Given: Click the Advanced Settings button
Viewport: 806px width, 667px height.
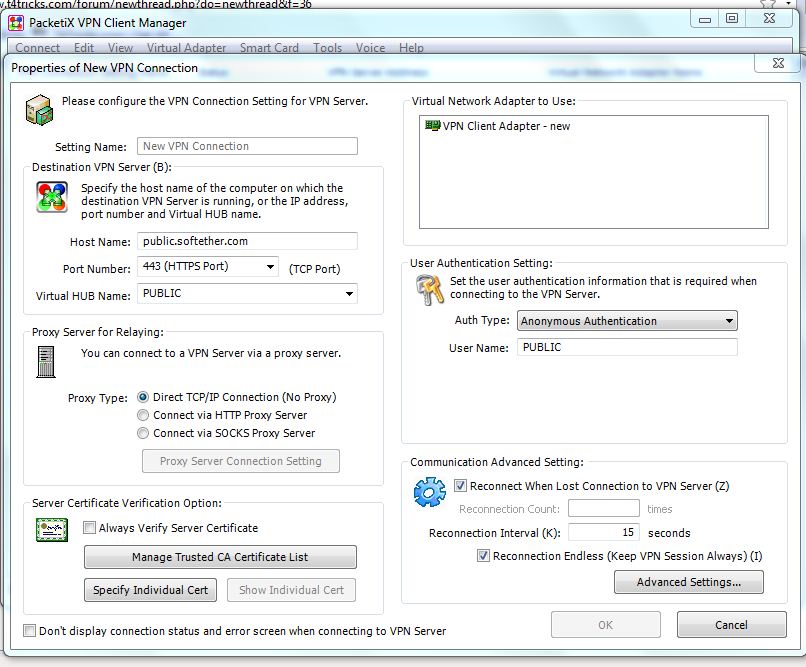Looking at the screenshot, I should (x=689, y=582).
